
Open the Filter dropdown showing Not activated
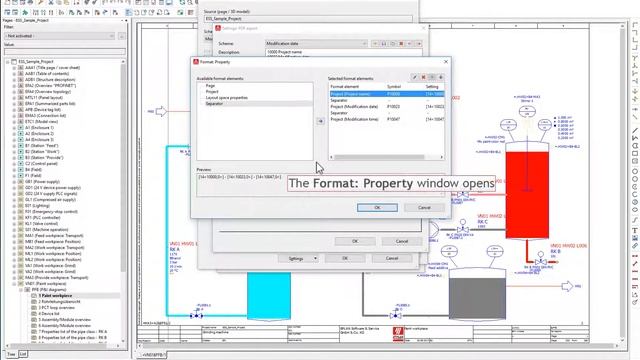(60, 36)
